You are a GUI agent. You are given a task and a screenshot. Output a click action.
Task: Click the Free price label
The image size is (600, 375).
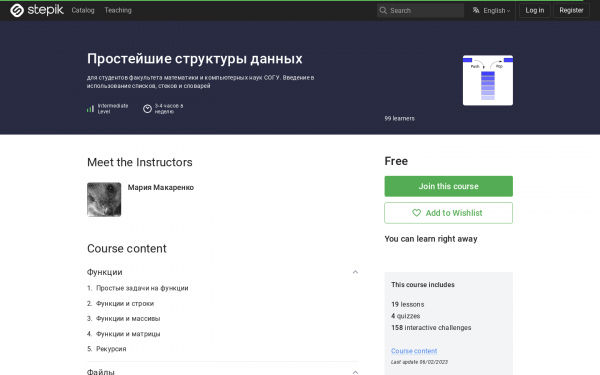[396, 161]
